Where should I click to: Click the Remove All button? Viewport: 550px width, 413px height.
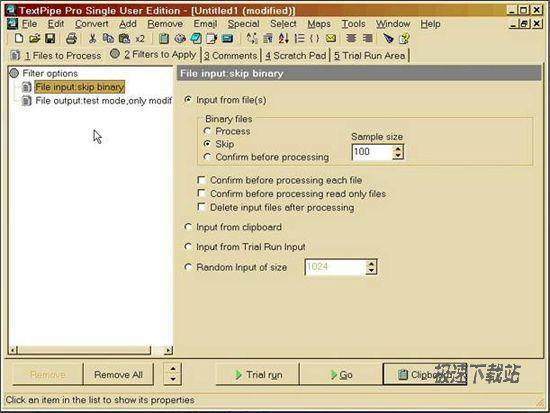pyautogui.click(x=118, y=374)
